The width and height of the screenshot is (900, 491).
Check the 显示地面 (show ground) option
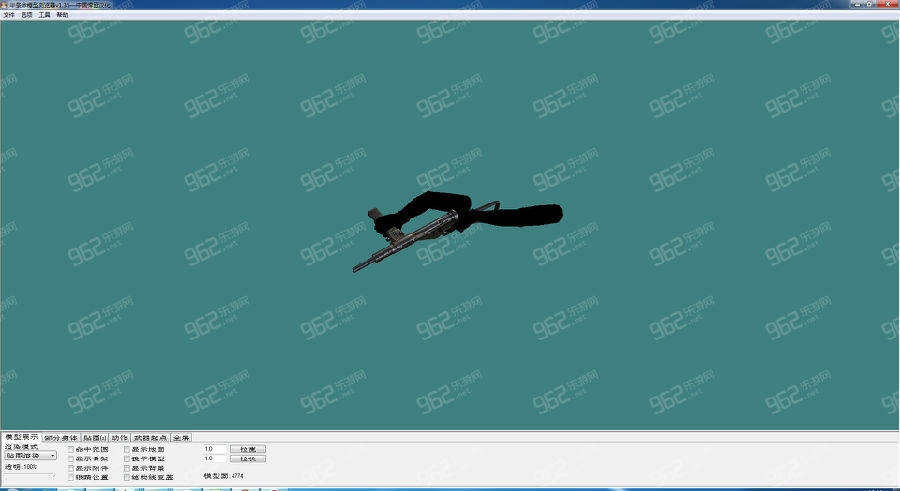127,450
